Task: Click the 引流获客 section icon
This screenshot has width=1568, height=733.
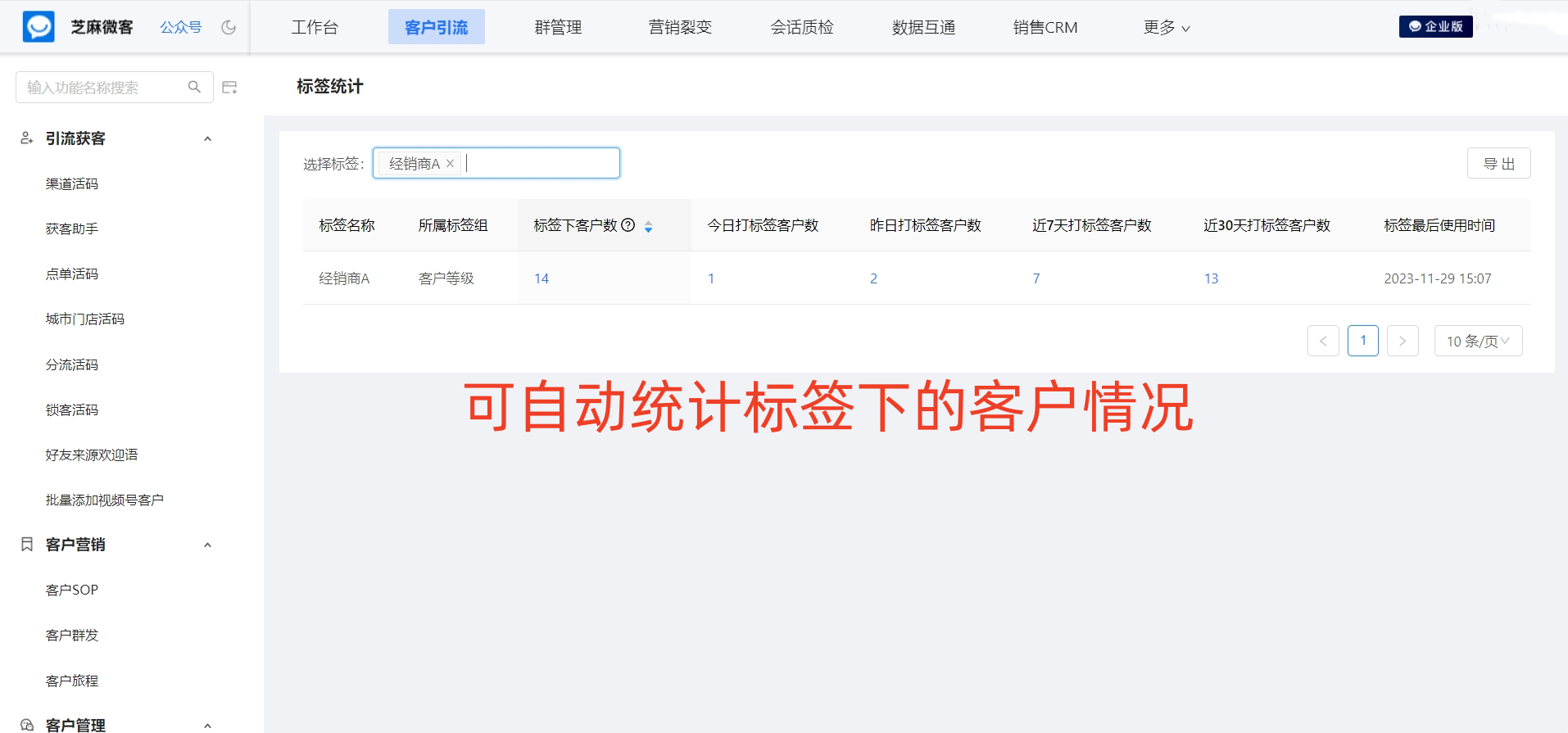Action: 27,138
